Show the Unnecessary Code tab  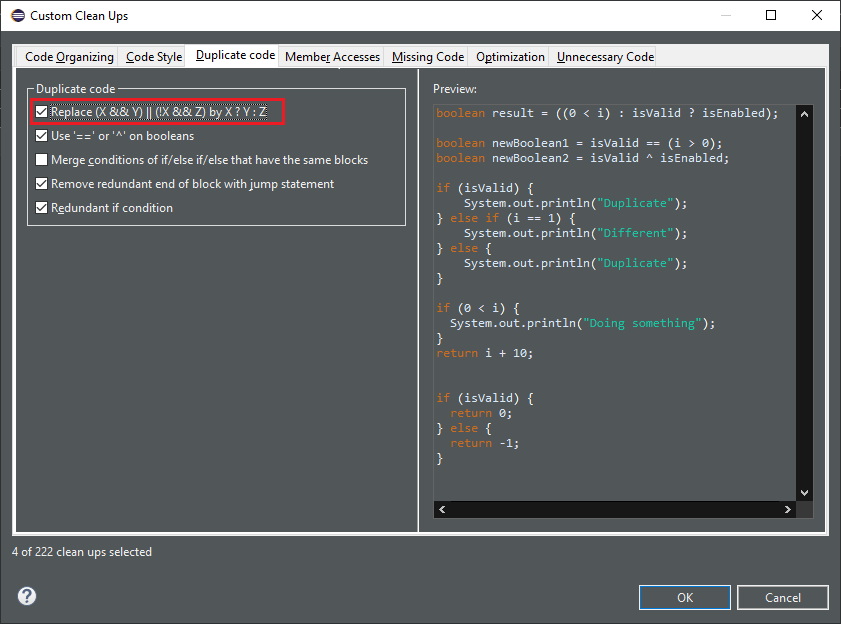(x=605, y=57)
